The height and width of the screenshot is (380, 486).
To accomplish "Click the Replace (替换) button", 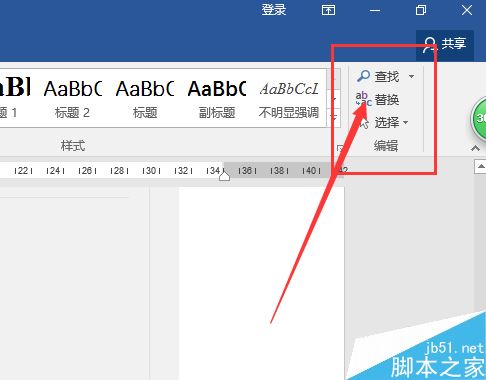I will coord(377,99).
